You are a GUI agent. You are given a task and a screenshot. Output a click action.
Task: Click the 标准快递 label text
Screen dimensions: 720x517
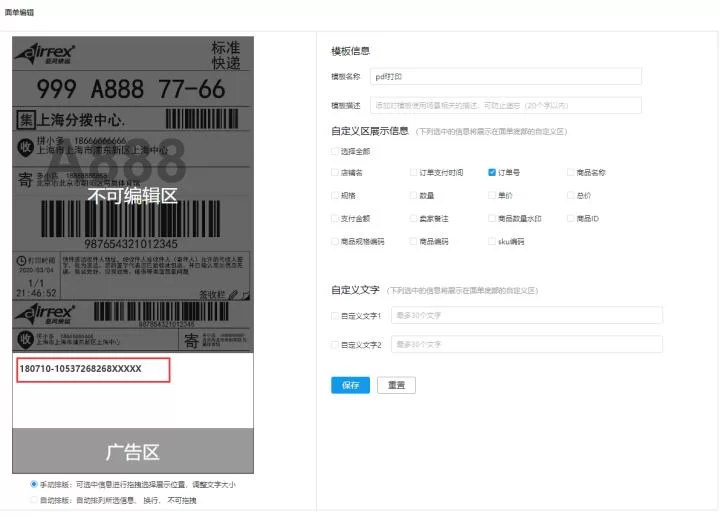(x=226, y=55)
